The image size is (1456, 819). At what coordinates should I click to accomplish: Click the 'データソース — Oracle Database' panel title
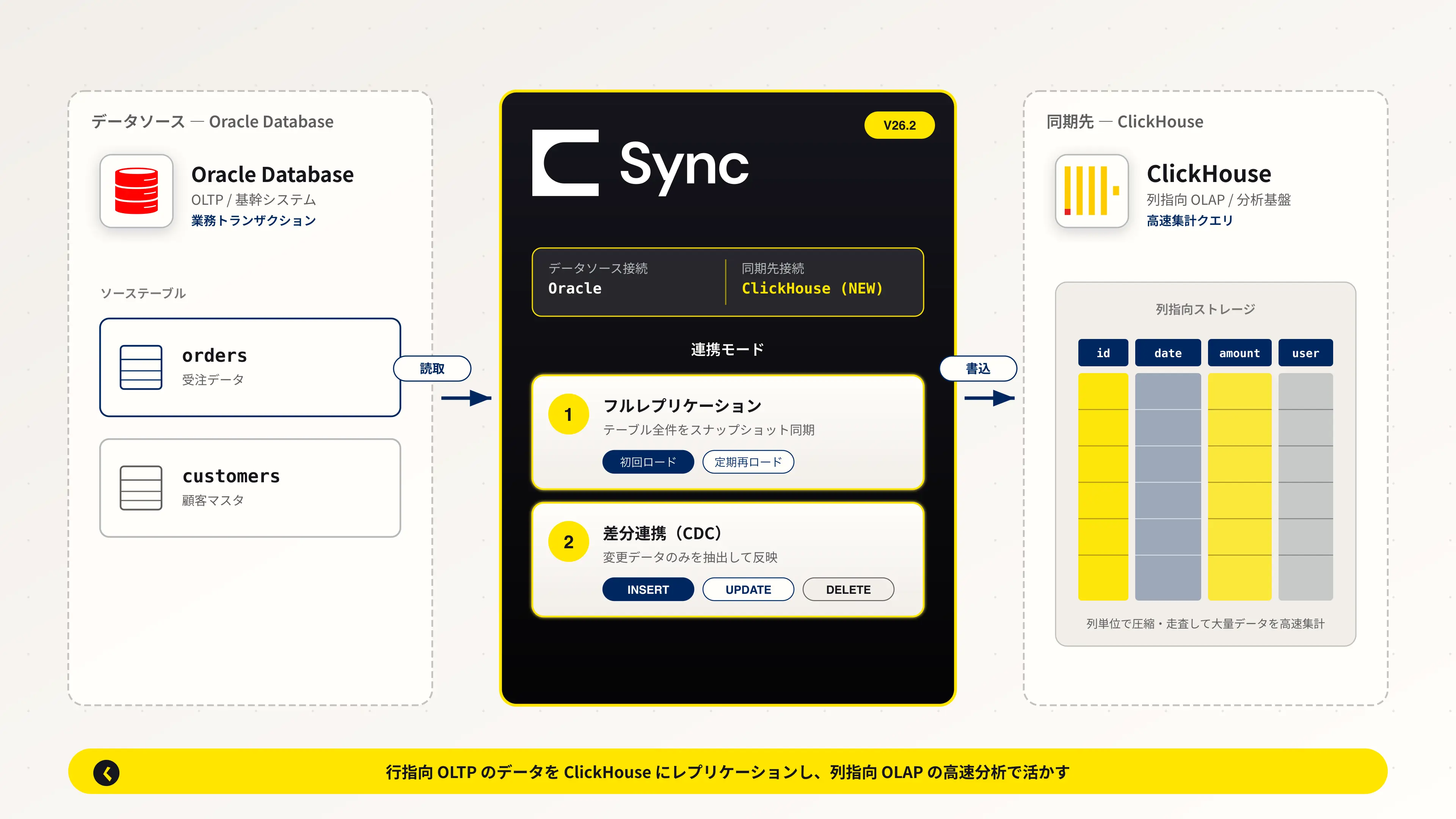[212, 121]
